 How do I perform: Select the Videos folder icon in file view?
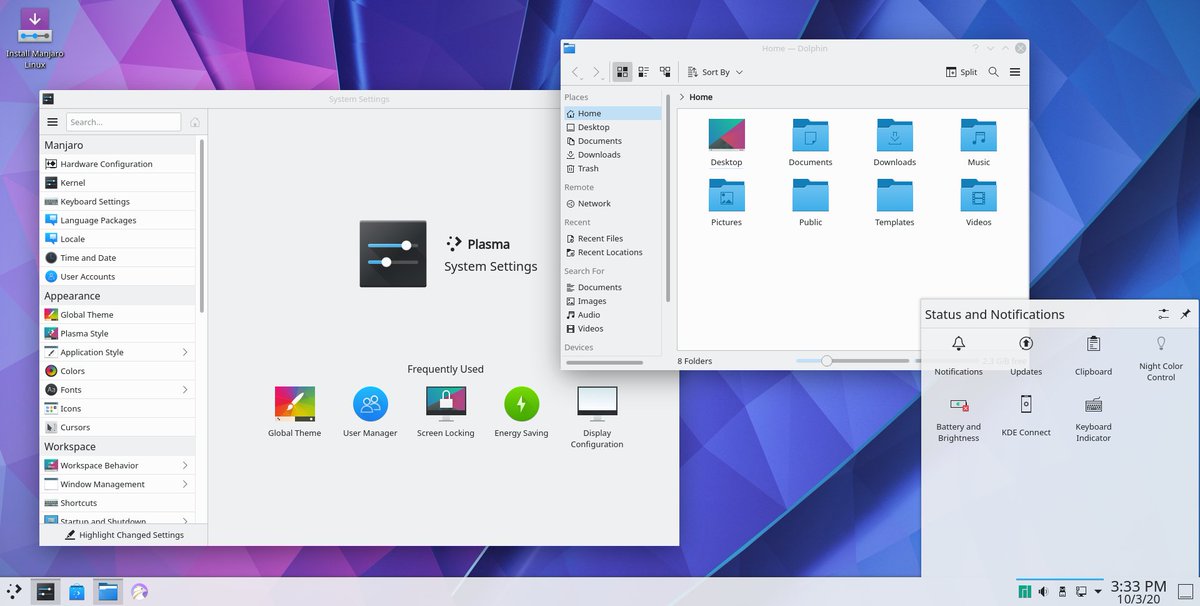click(x=979, y=196)
